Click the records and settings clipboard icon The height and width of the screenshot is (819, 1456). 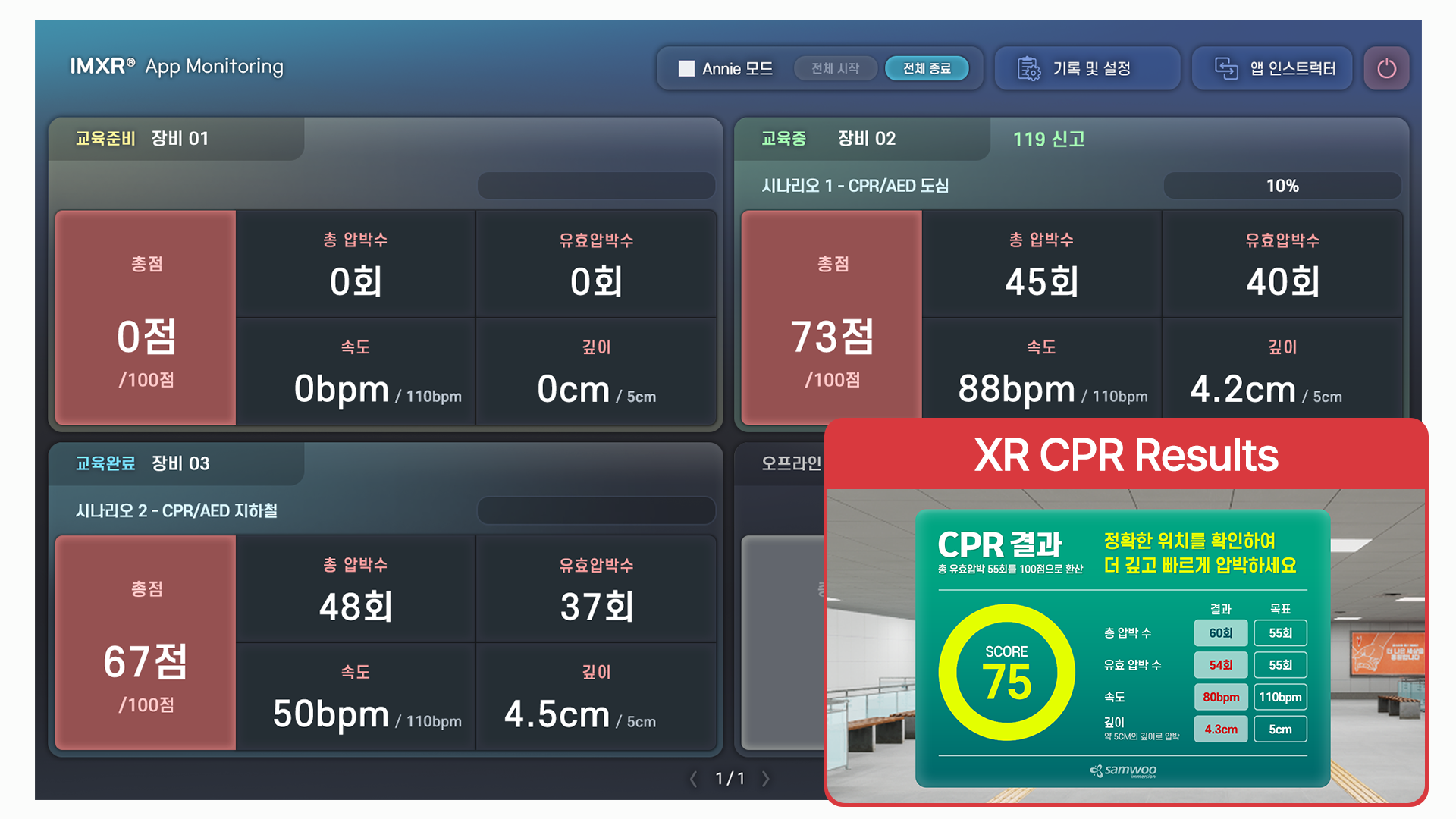coord(1028,68)
